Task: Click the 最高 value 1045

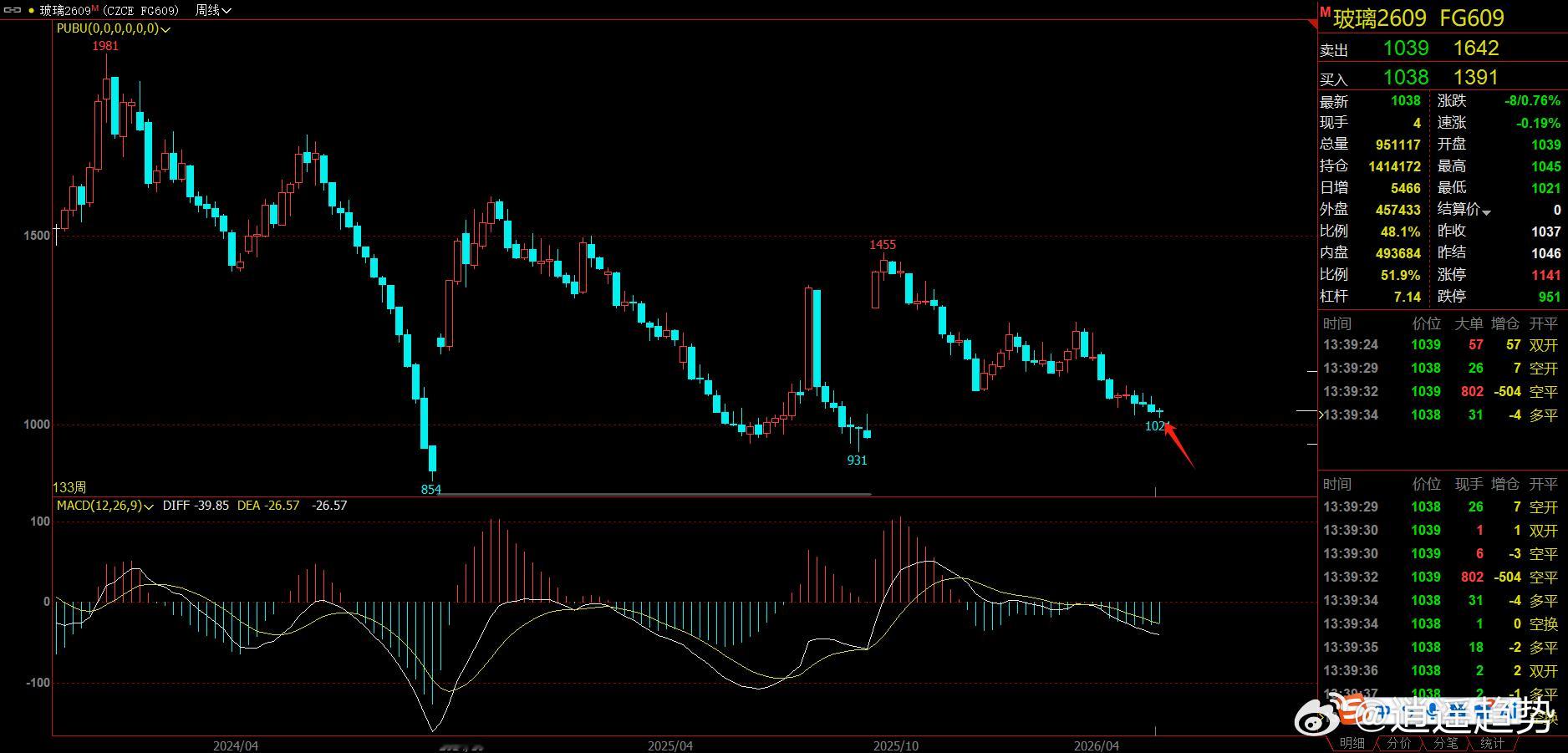Action: (1545, 166)
